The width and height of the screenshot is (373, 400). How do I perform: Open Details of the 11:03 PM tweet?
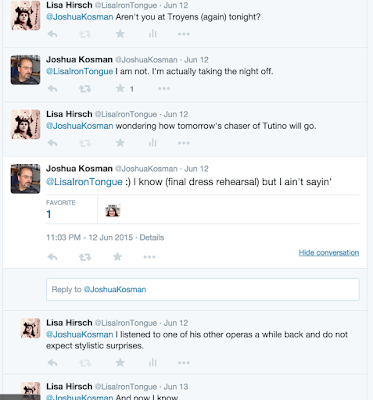[x=152, y=237]
